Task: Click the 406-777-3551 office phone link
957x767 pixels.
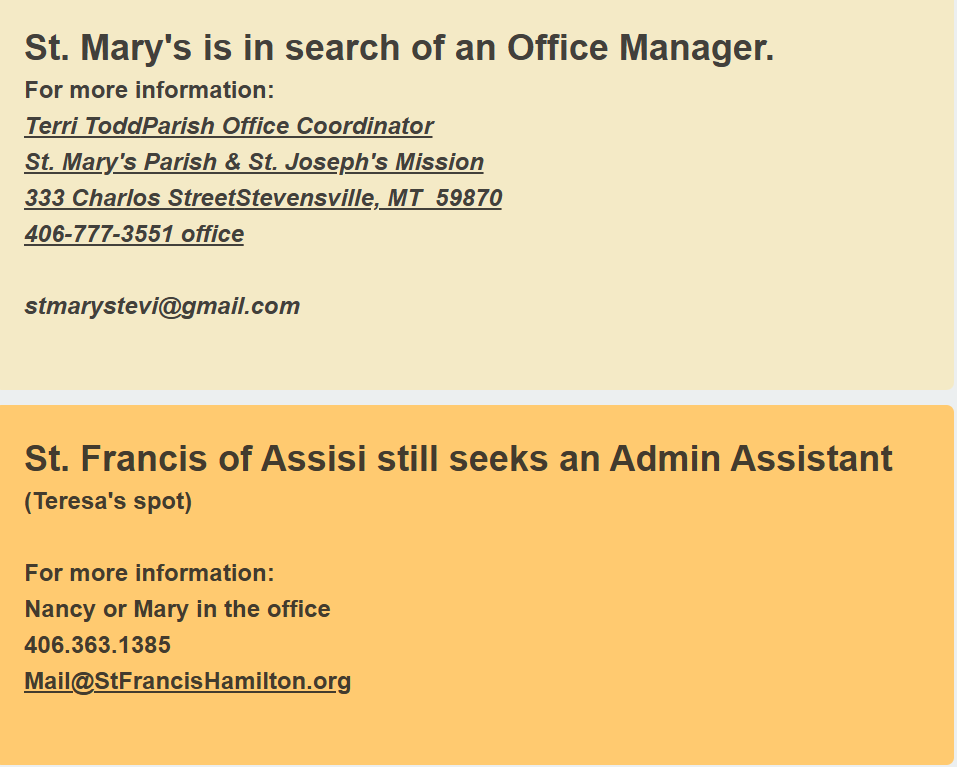Action: 134,234
